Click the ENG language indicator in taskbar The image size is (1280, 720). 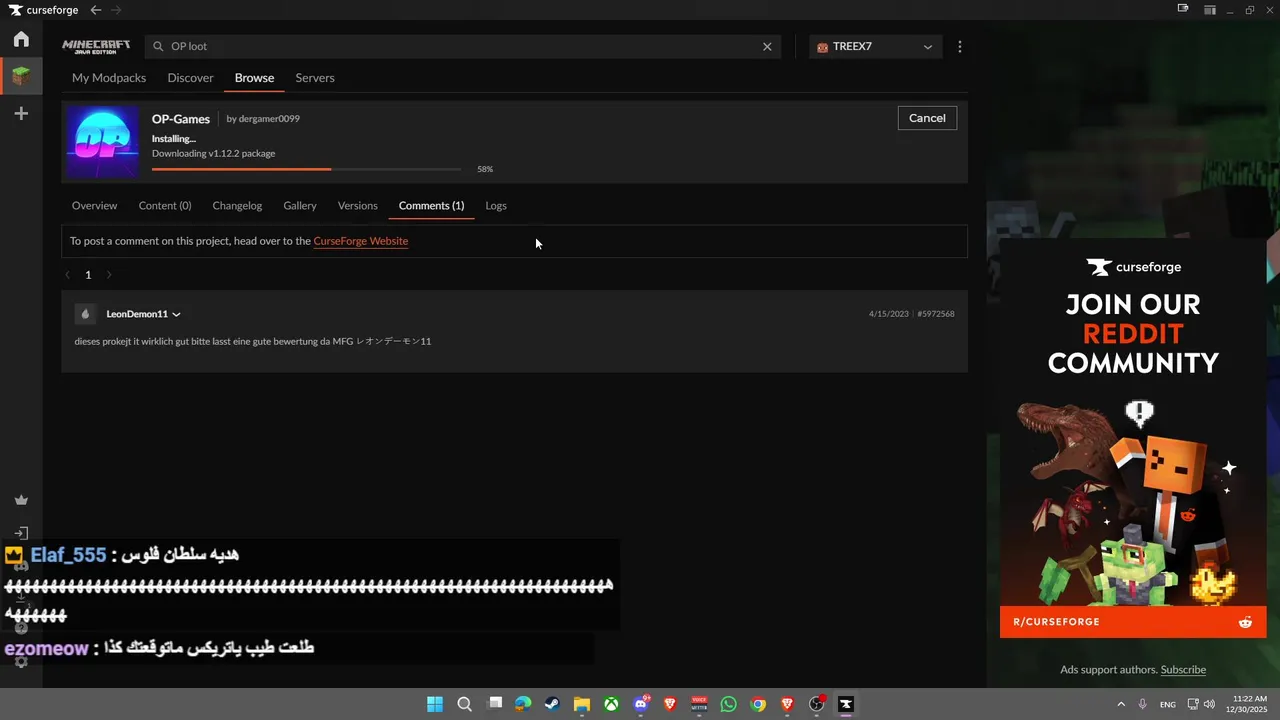(x=1168, y=705)
